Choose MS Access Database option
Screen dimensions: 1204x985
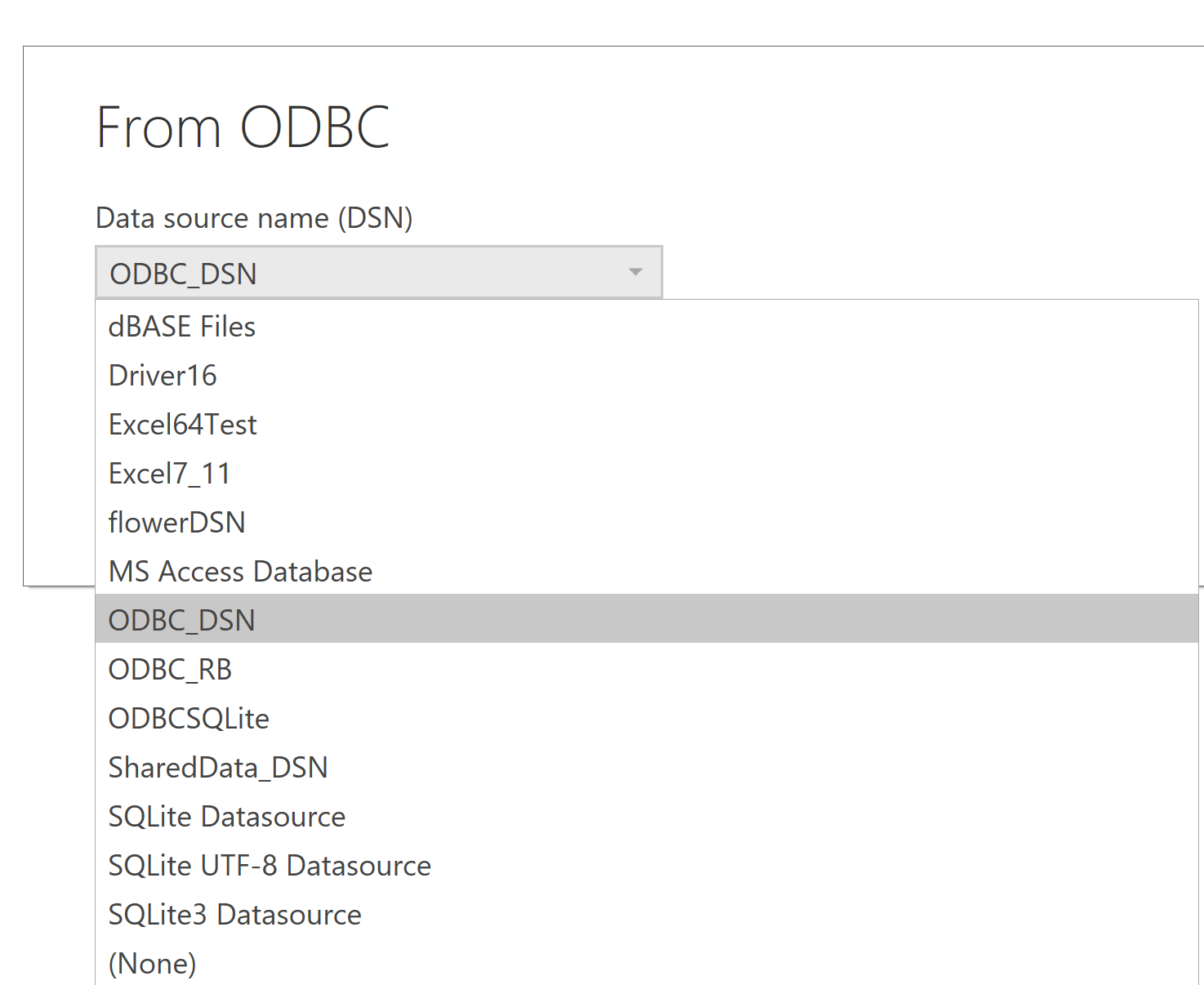pyautogui.click(x=240, y=571)
